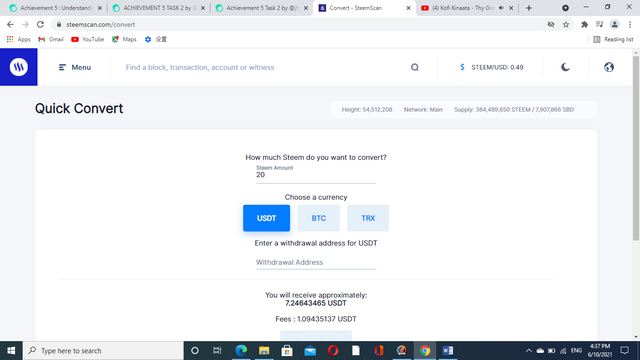Viewport: 640px width, 360px height.
Task: Click the site lock icon
Action: pos(59,24)
